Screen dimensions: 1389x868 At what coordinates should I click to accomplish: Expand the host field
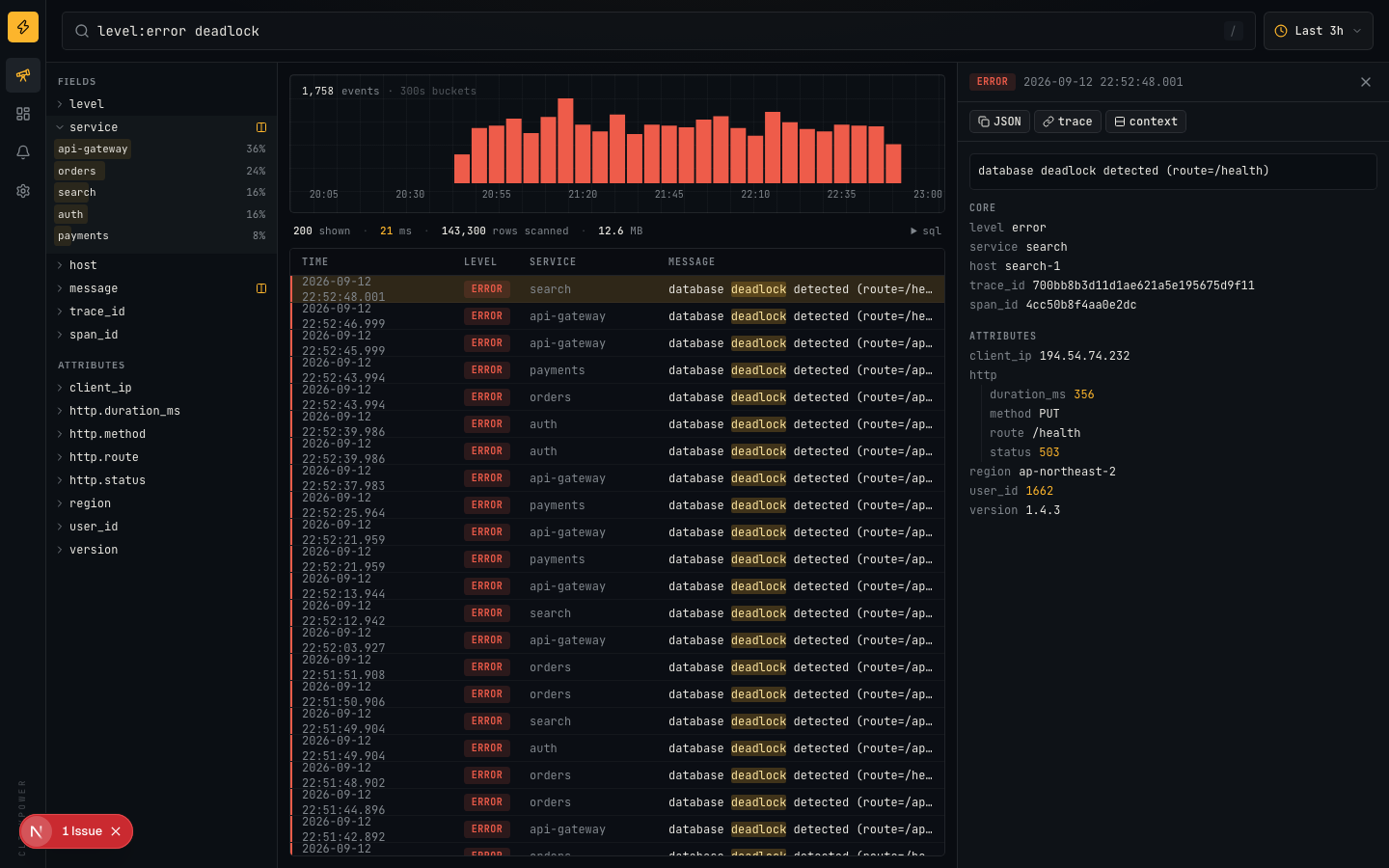click(162, 265)
